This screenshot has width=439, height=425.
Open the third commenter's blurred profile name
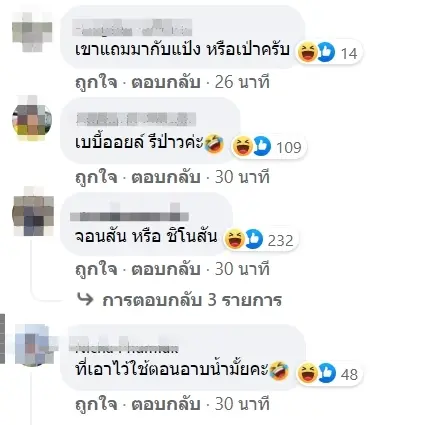pos(130,214)
